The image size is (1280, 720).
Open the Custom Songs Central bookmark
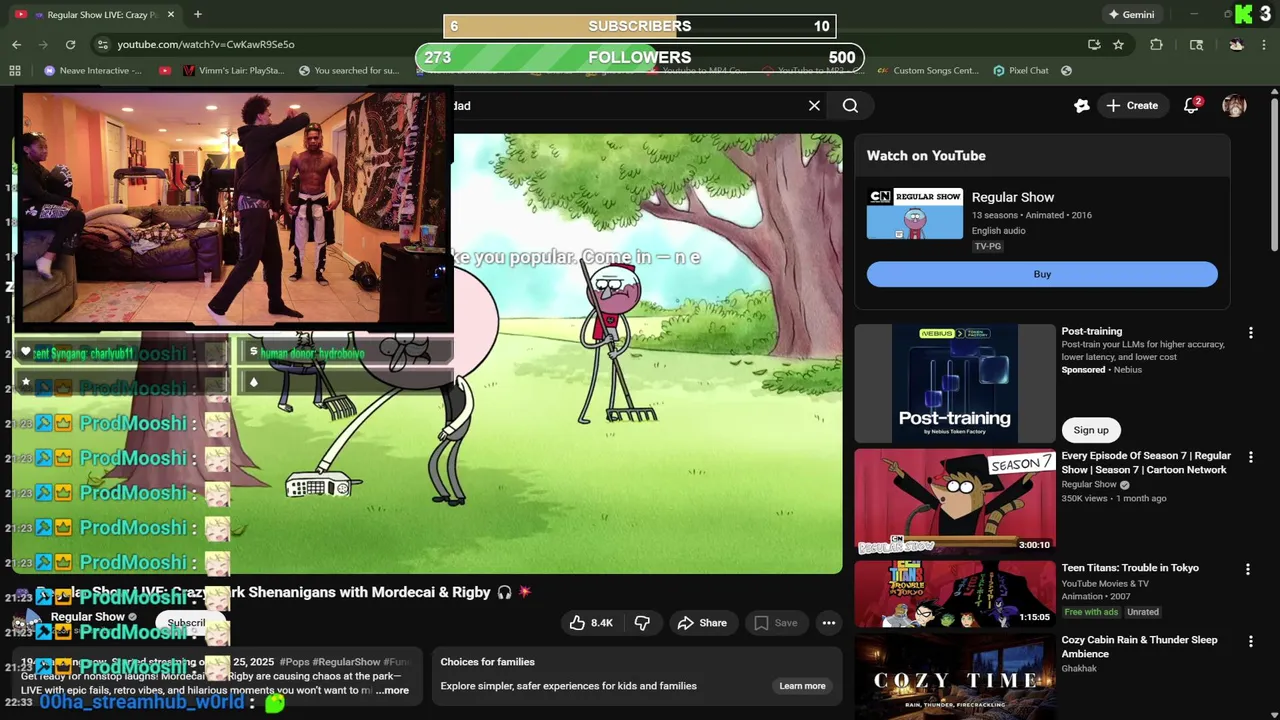click(927, 70)
